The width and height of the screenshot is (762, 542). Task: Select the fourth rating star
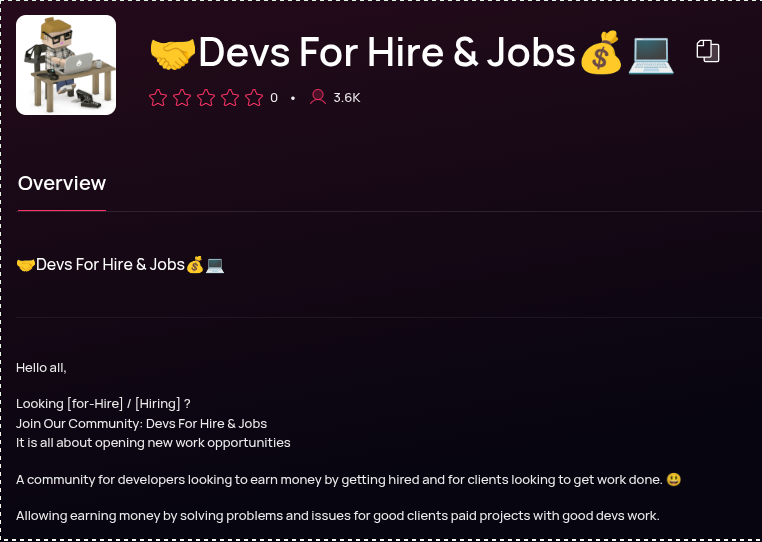pyautogui.click(x=230, y=98)
